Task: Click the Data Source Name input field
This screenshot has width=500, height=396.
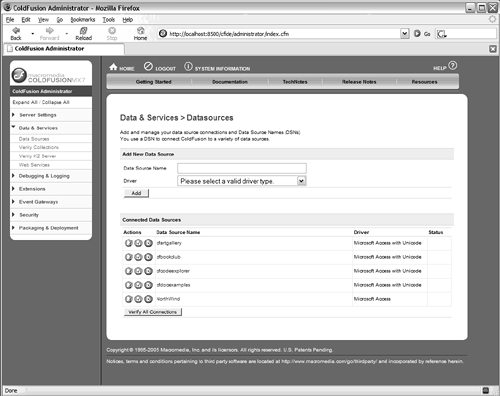Action: (242, 168)
